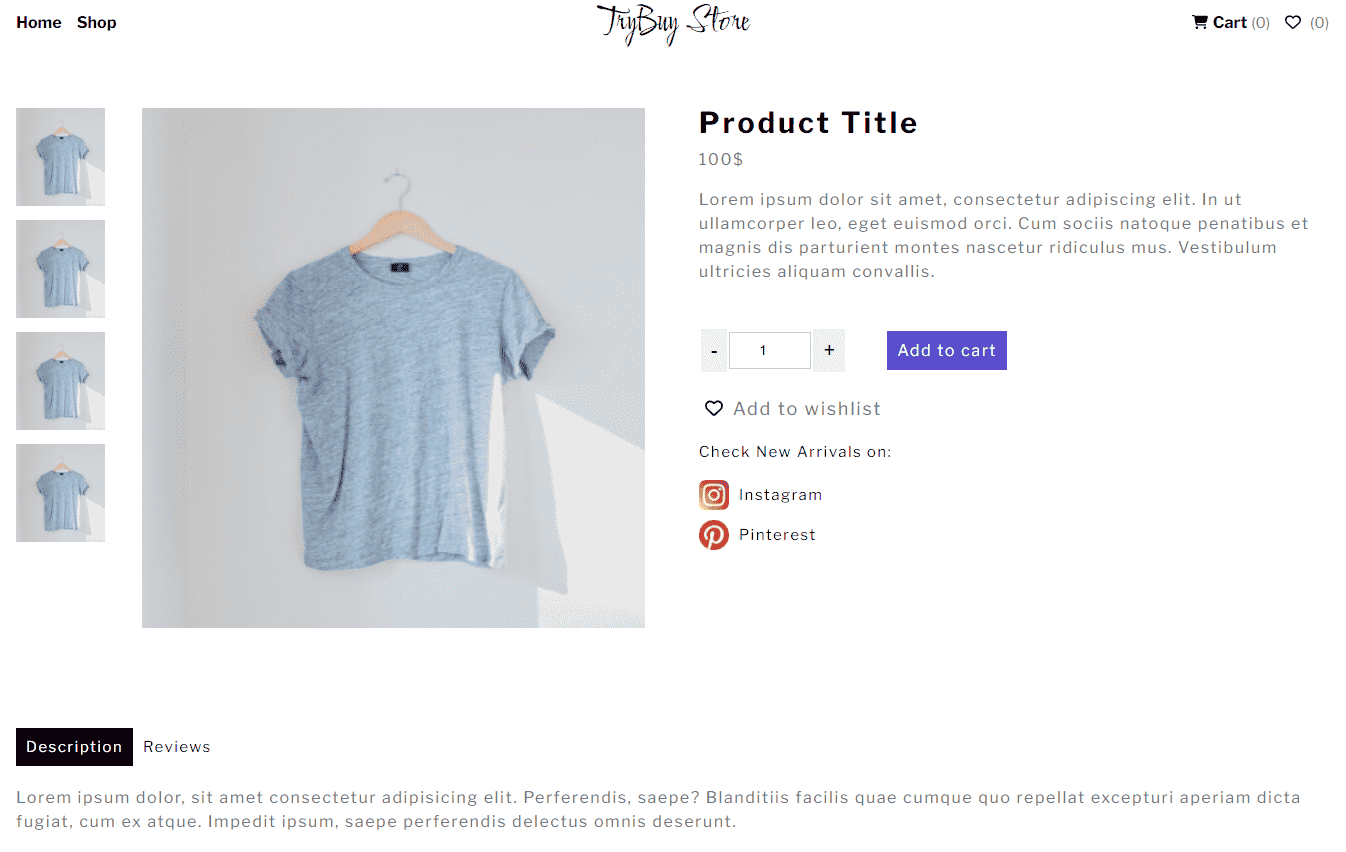Select the bottom t-shirt thumbnail
Viewport: 1346px width, 852px height.
[x=60, y=492]
